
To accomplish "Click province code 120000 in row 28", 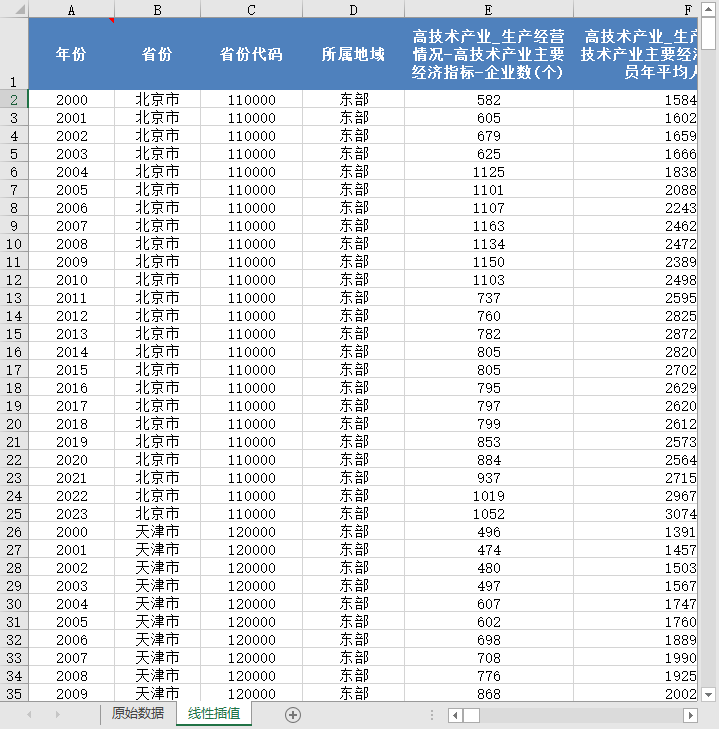I will point(251,568).
